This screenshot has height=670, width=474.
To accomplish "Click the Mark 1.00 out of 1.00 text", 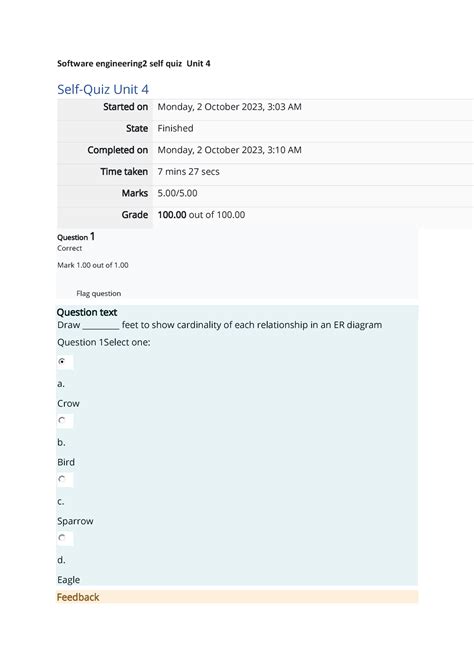I will tap(93, 265).
